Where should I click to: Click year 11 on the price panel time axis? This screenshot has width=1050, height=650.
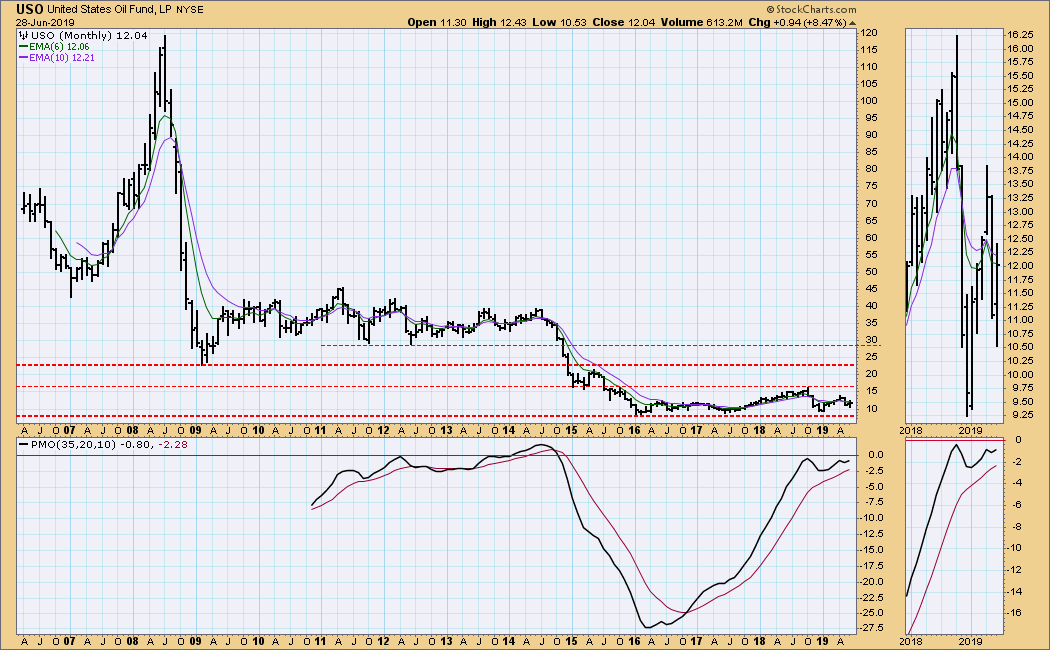321,430
